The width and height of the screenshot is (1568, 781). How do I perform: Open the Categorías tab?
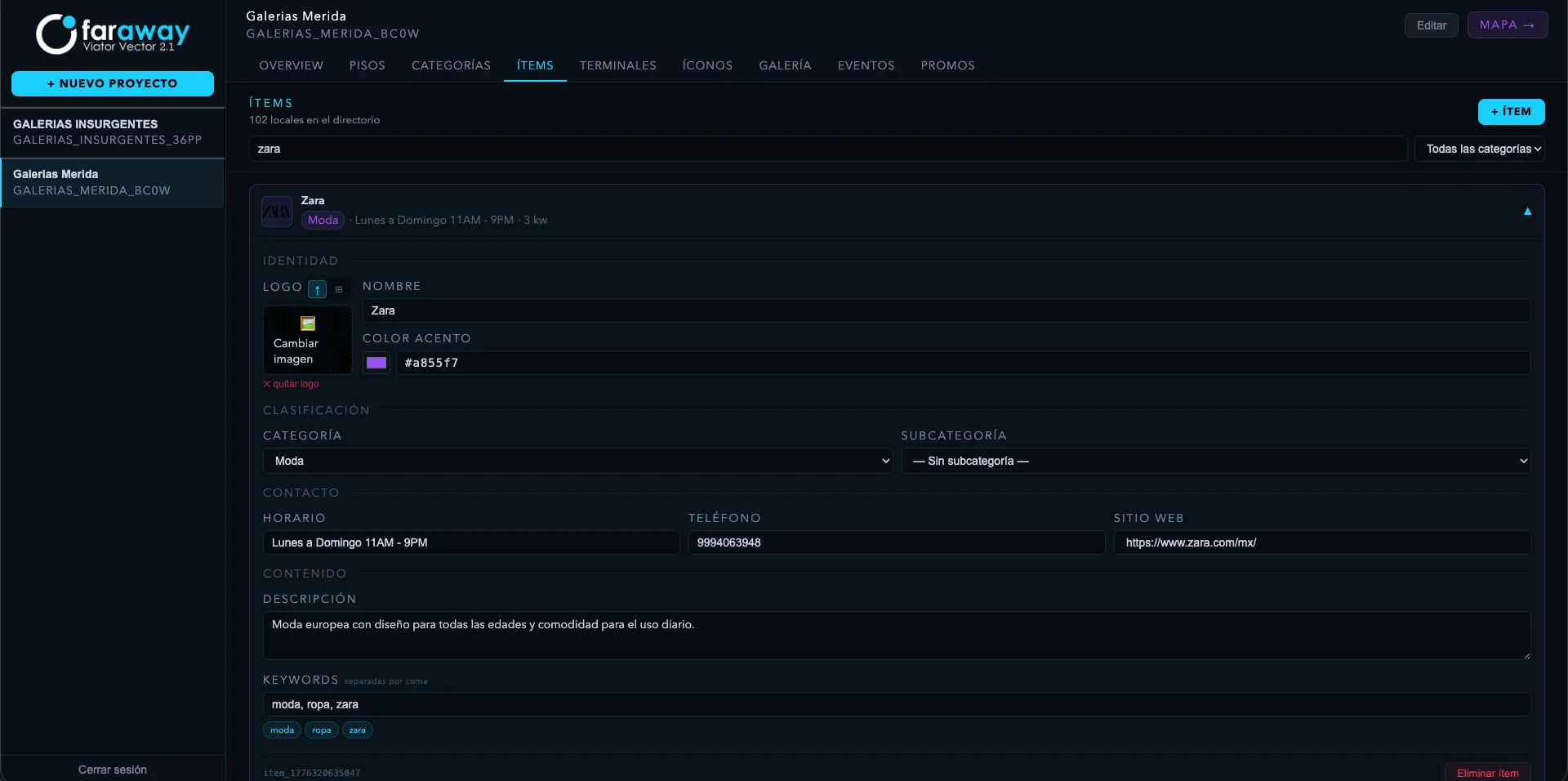point(452,65)
